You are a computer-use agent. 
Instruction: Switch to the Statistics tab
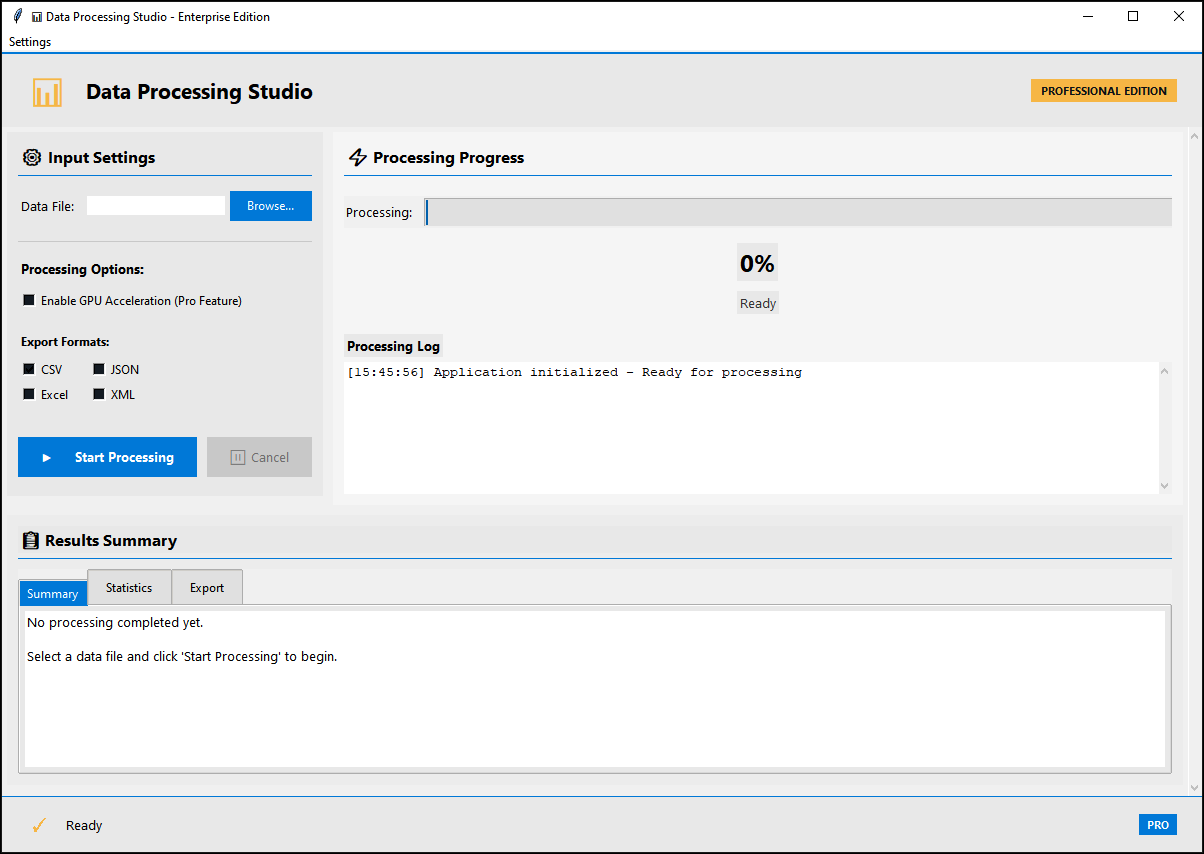pyautogui.click(x=128, y=587)
